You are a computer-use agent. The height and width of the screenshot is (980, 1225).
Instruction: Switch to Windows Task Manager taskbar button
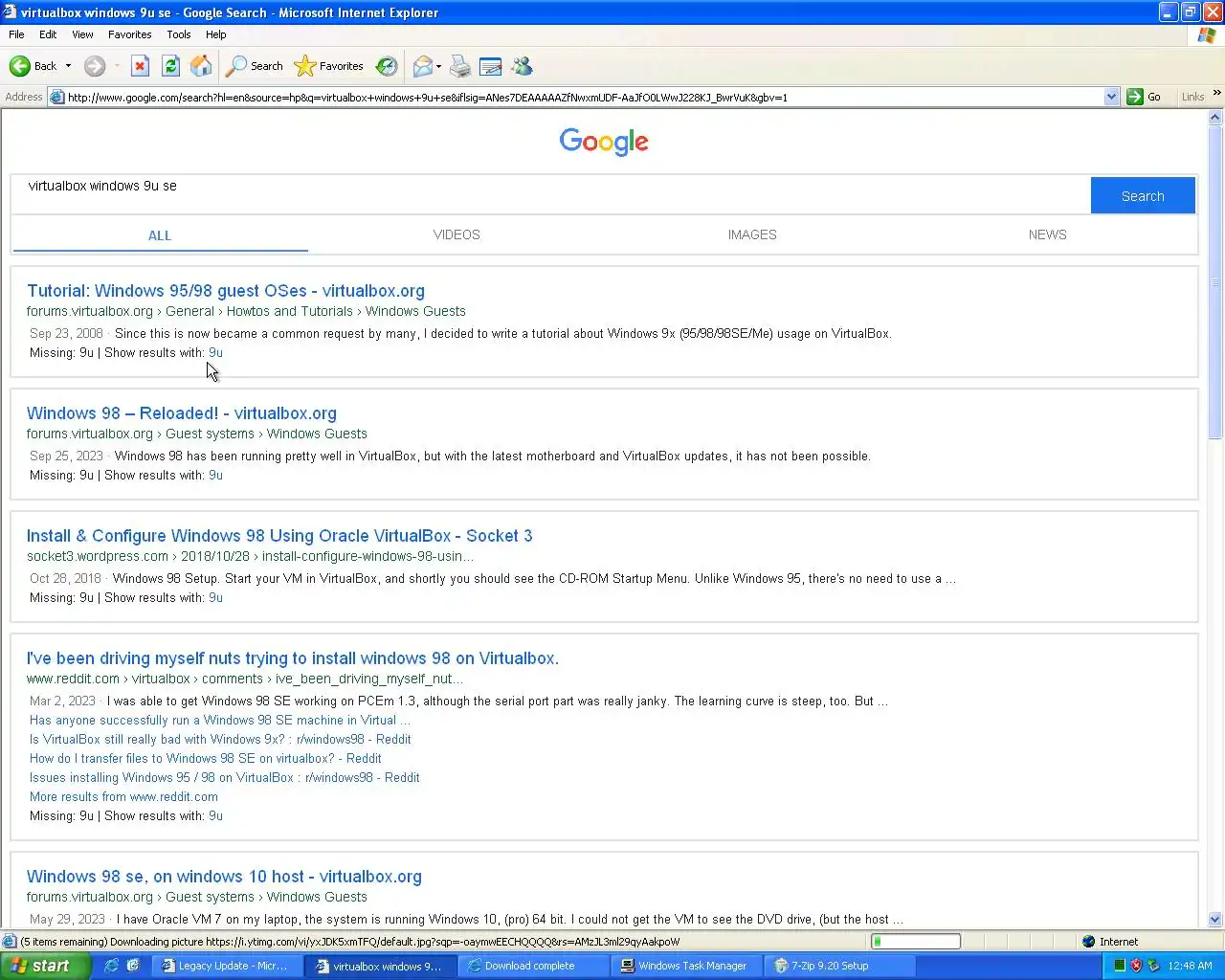(x=687, y=966)
